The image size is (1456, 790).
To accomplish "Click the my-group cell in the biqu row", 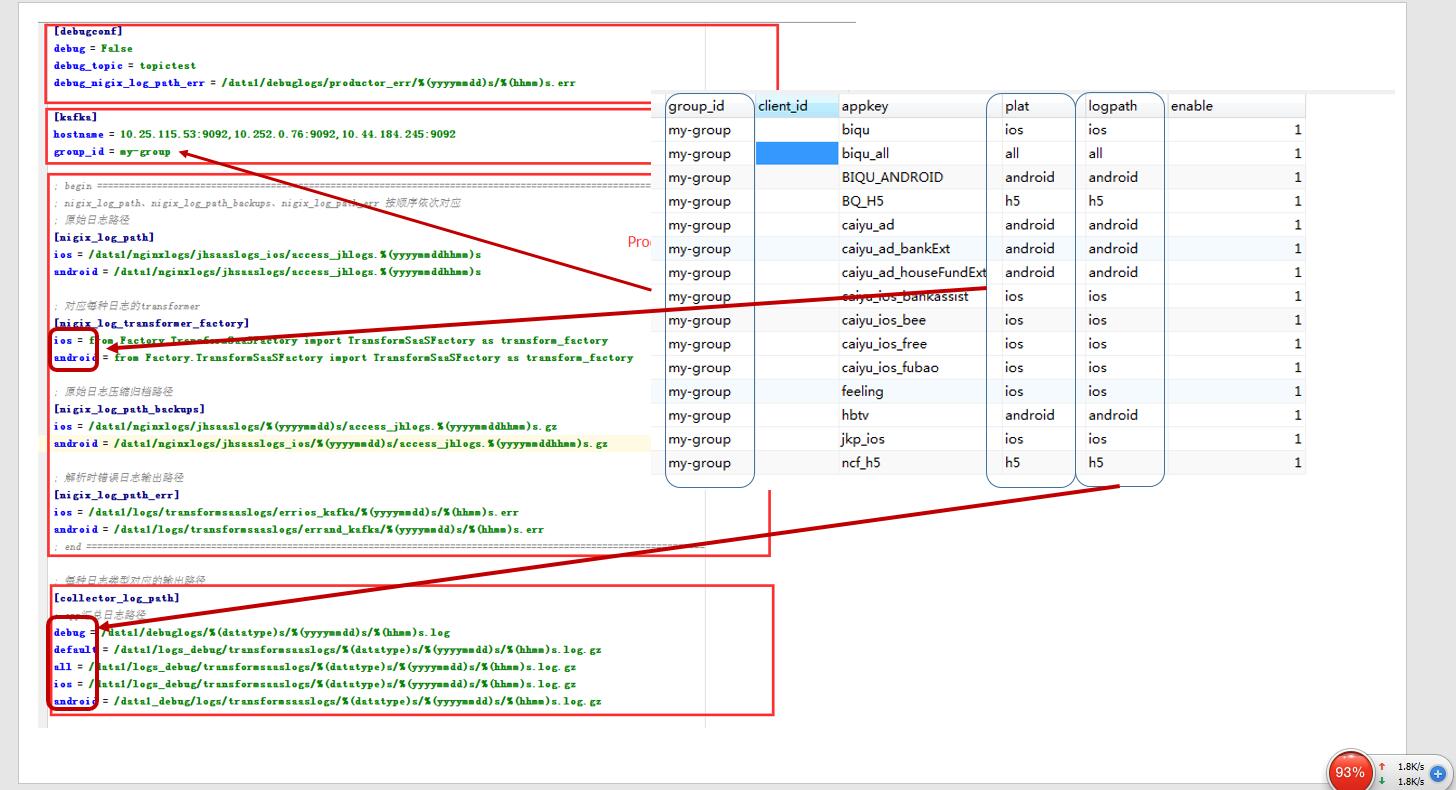I will click(699, 130).
